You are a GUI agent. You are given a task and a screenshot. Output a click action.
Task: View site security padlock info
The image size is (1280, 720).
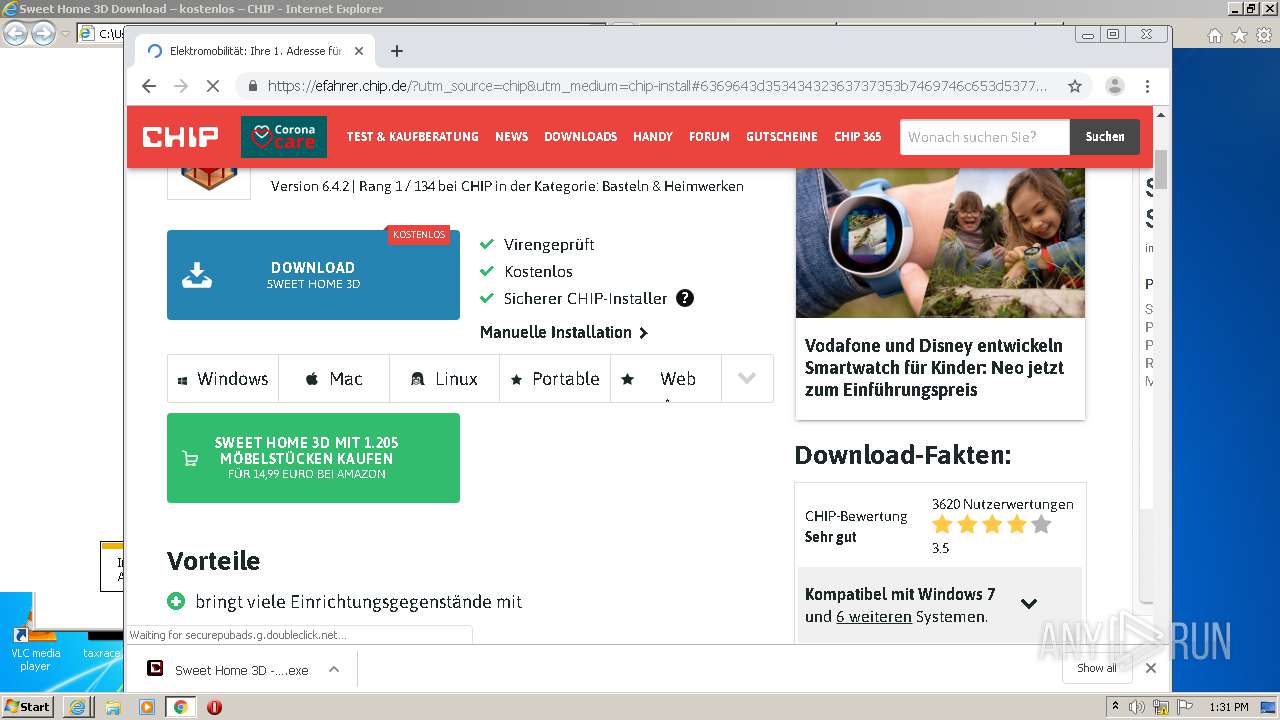pos(253,86)
